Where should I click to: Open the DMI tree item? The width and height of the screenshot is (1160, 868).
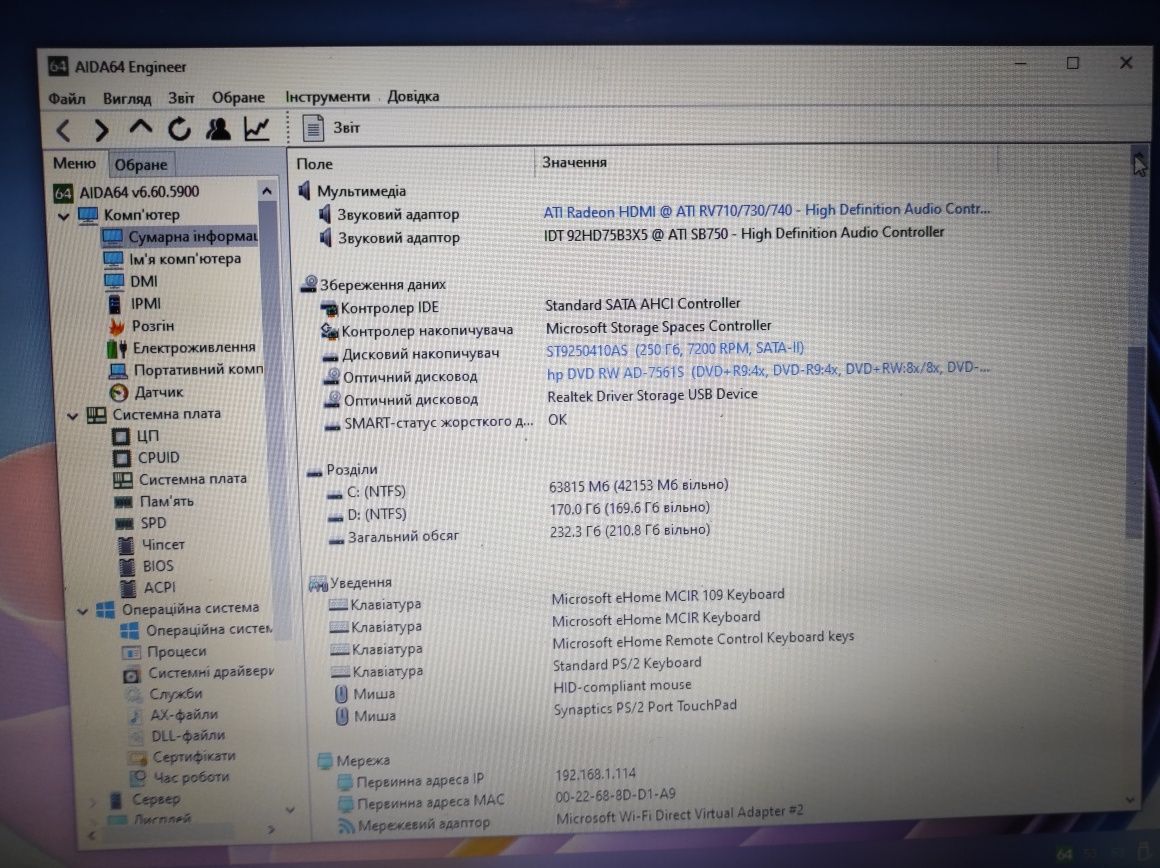131,282
